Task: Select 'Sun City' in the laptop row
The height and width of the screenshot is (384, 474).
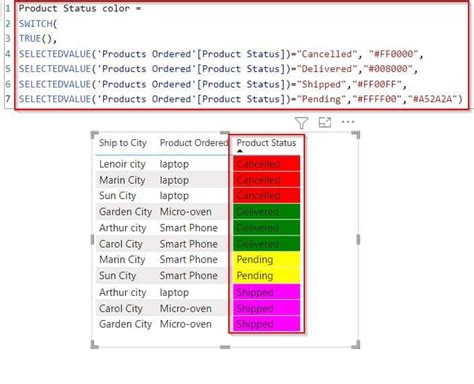Action: (x=117, y=196)
